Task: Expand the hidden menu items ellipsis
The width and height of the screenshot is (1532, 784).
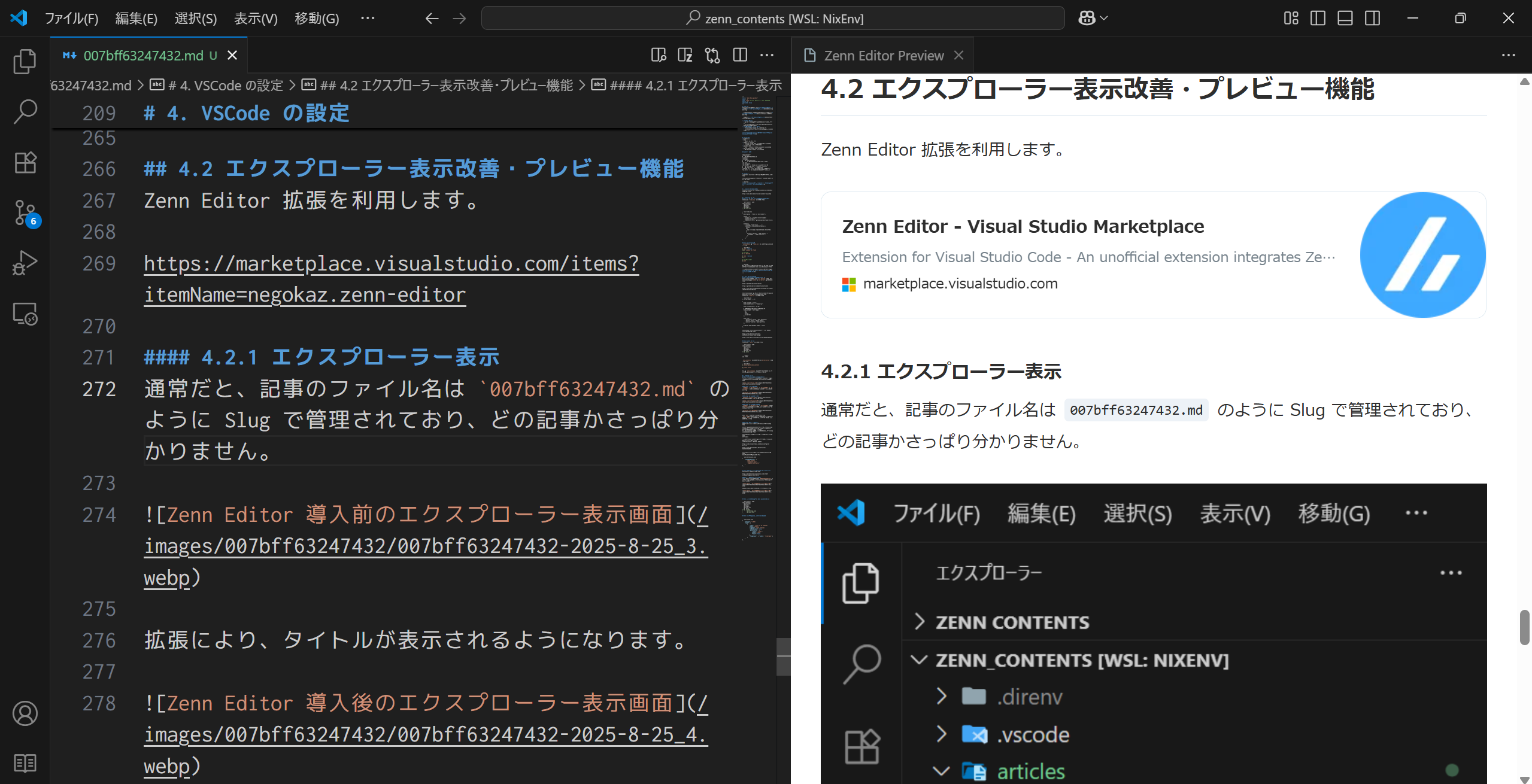Action: coord(368,19)
